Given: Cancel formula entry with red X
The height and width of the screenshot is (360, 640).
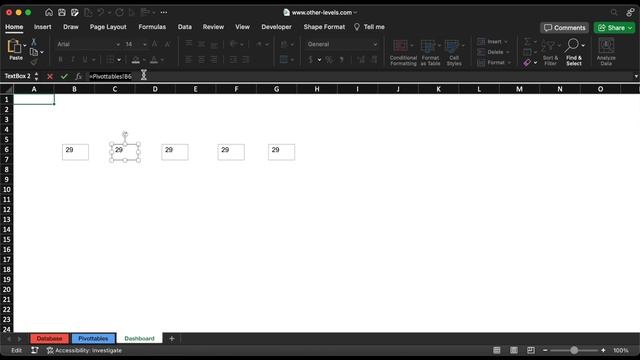Looking at the screenshot, I should (50, 76).
